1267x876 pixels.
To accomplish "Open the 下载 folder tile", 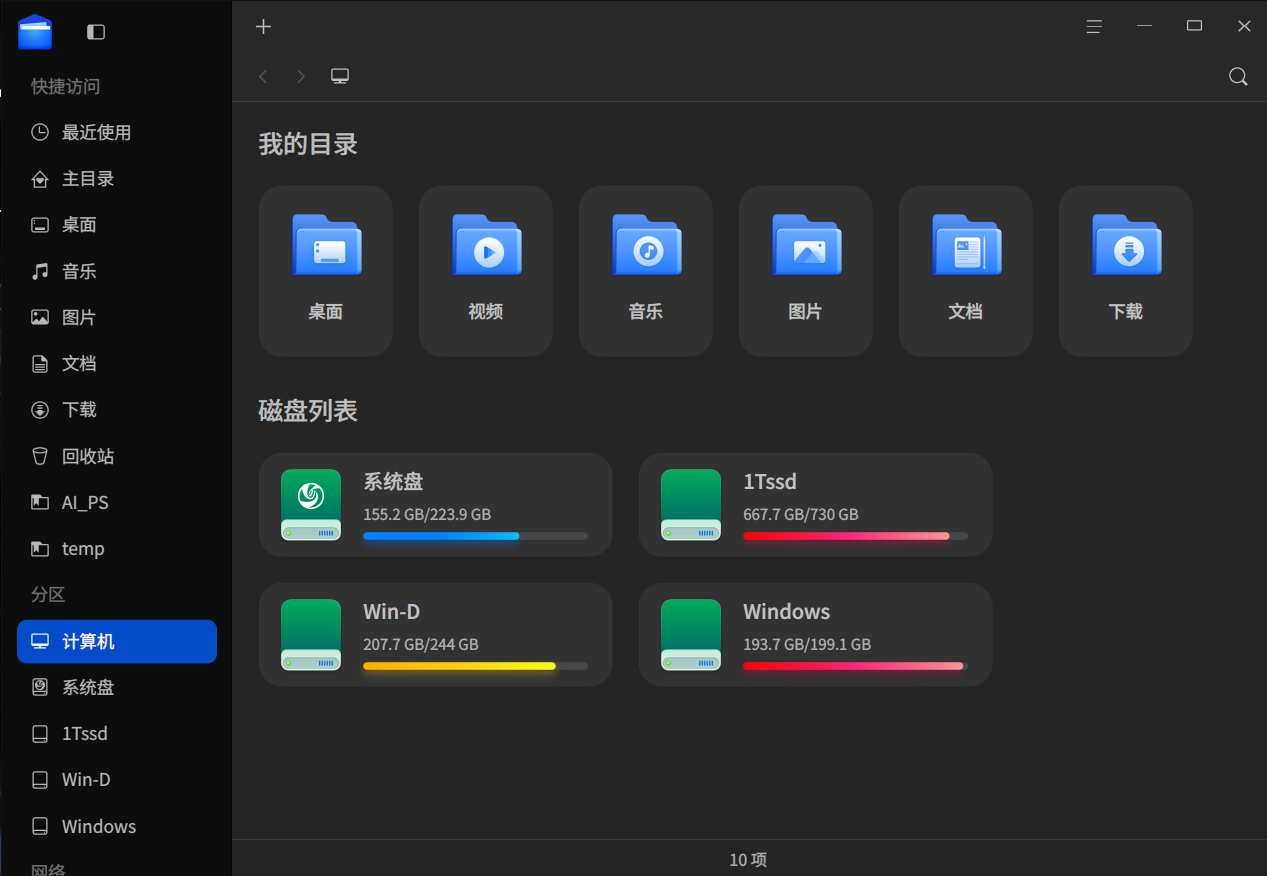I will [x=1125, y=270].
